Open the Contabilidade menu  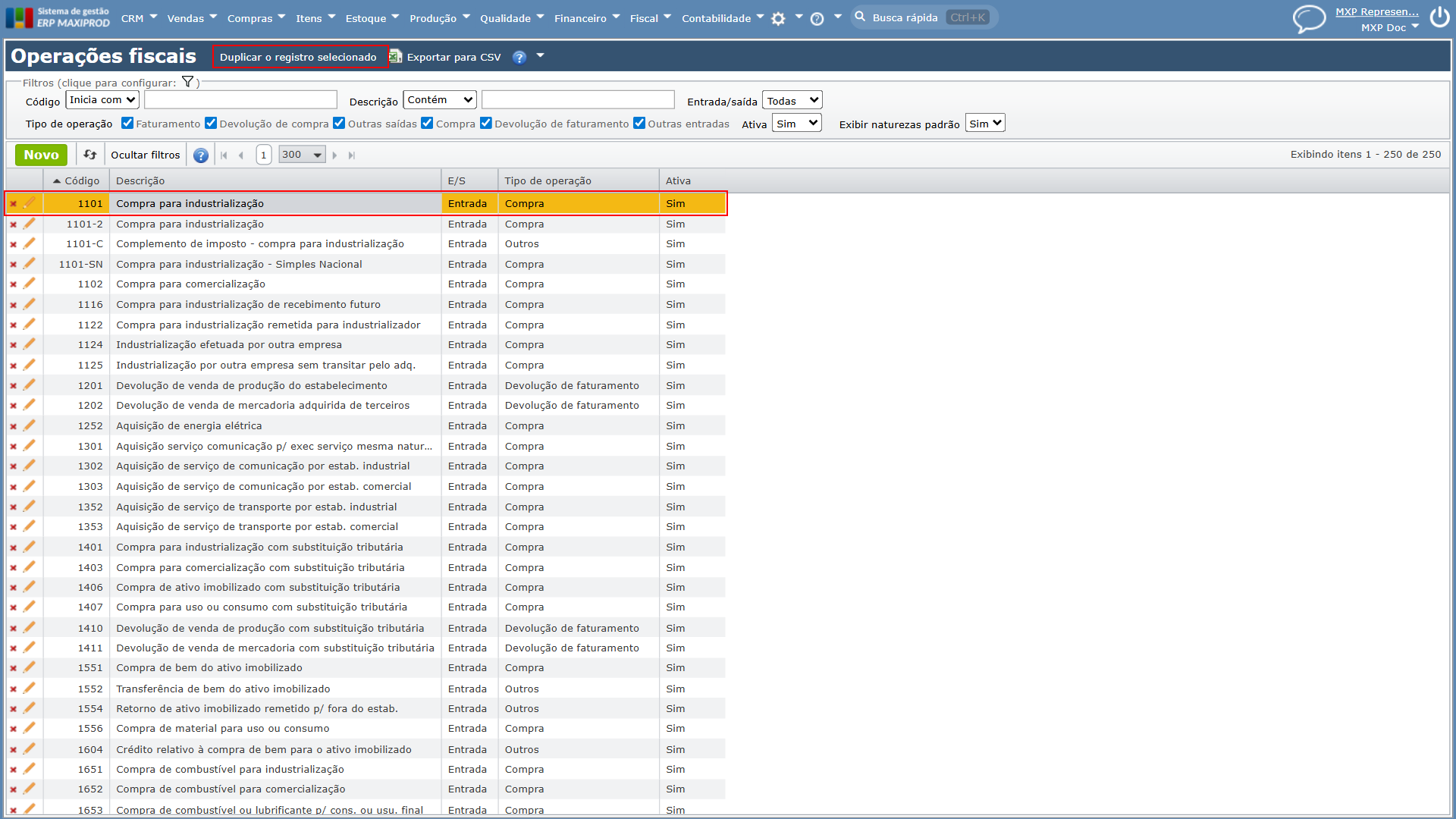click(x=723, y=18)
